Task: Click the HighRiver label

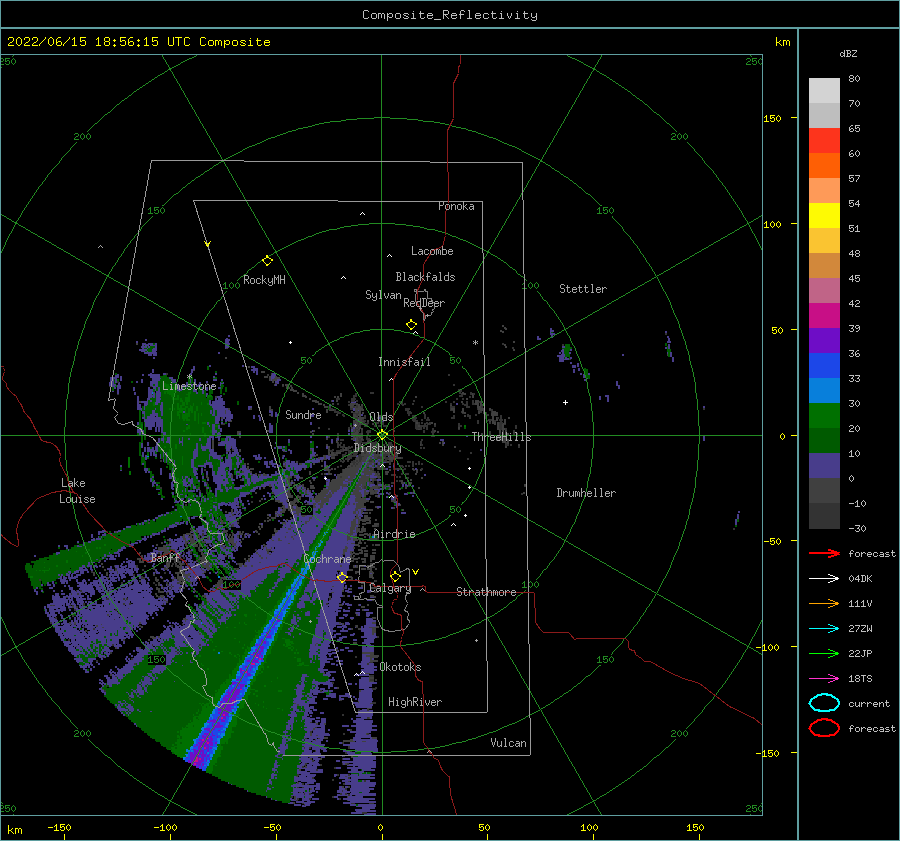Action: [x=415, y=702]
